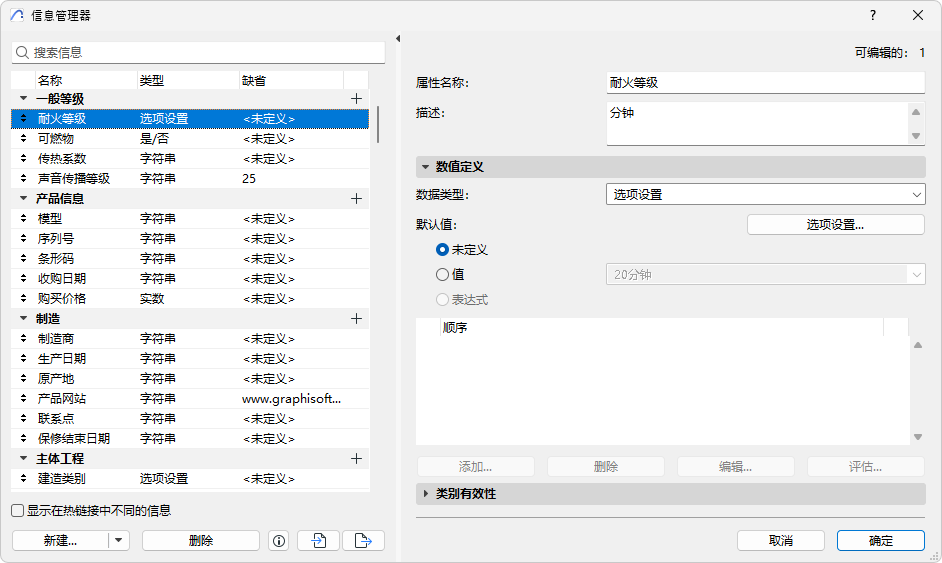Select the 产品网站 property row
The width and height of the screenshot is (942, 563).
click(190, 399)
